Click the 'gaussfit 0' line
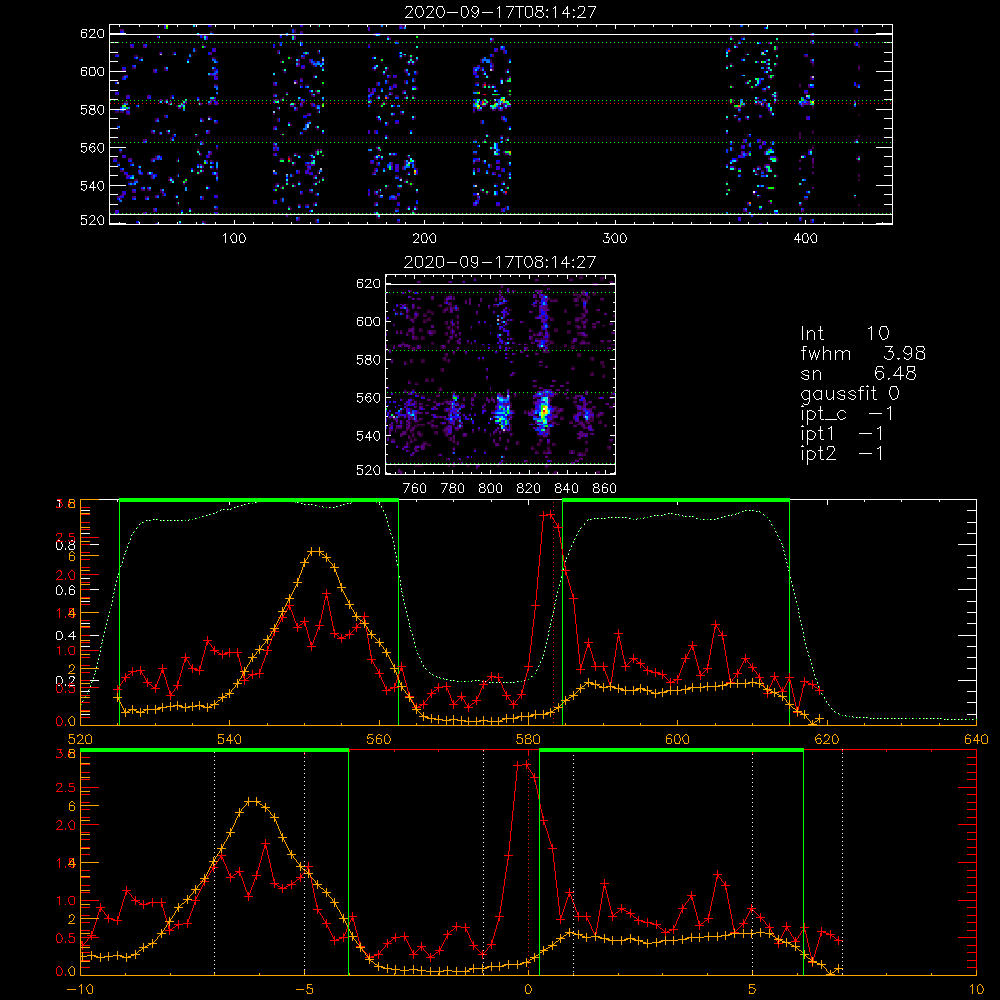Viewport: 1000px width, 1000px height. click(849, 393)
